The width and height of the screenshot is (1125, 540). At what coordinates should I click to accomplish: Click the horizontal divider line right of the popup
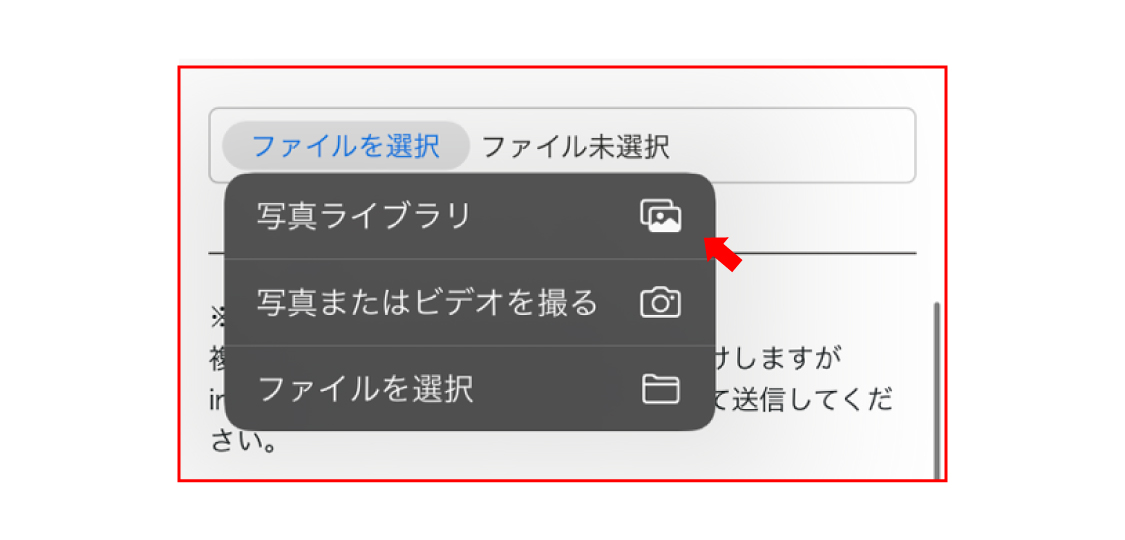[x=816, y=253]
